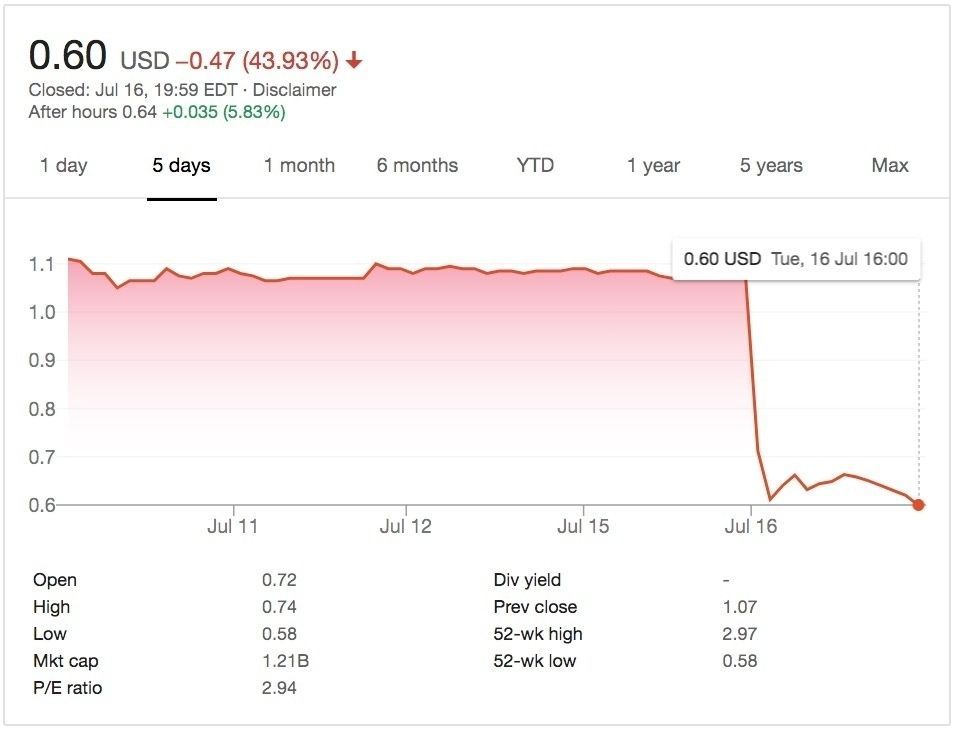Show the 6 months chart view
Image resolution: width=956 pixels, height=731 pixels.
click(417, 166)
